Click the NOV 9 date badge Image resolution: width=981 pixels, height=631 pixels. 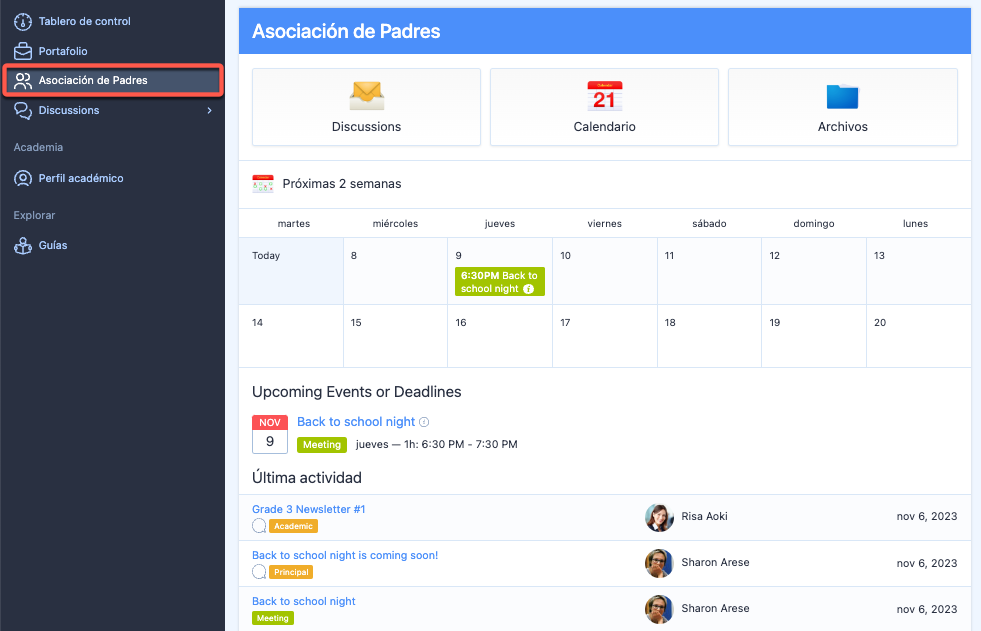(x=269, y=434)
